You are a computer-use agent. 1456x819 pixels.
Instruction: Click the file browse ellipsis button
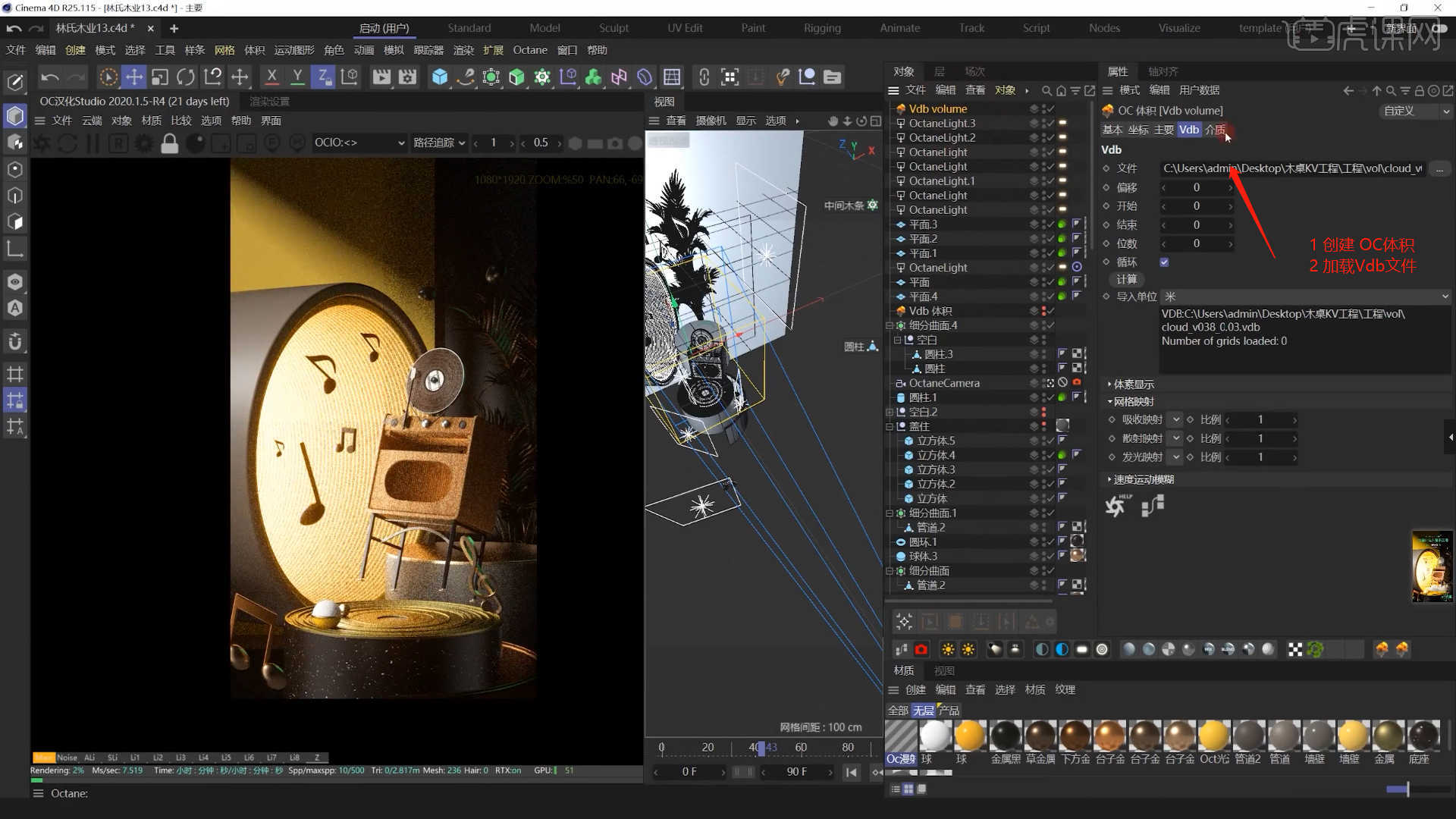click(x=1439, y=168)
